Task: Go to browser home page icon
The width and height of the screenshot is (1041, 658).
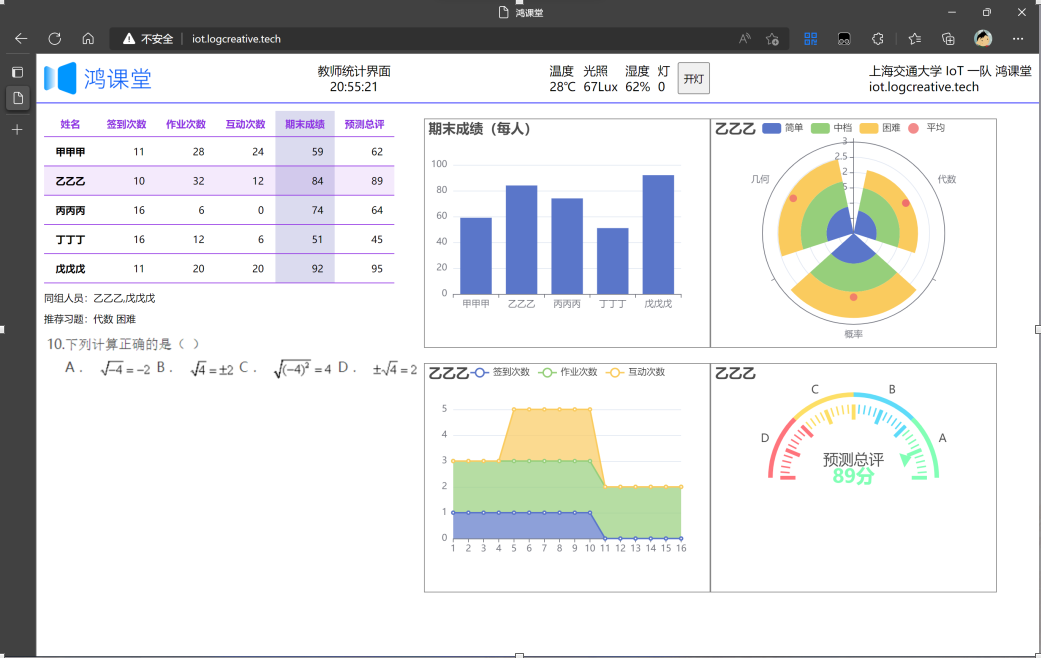Action: (88, 39)
